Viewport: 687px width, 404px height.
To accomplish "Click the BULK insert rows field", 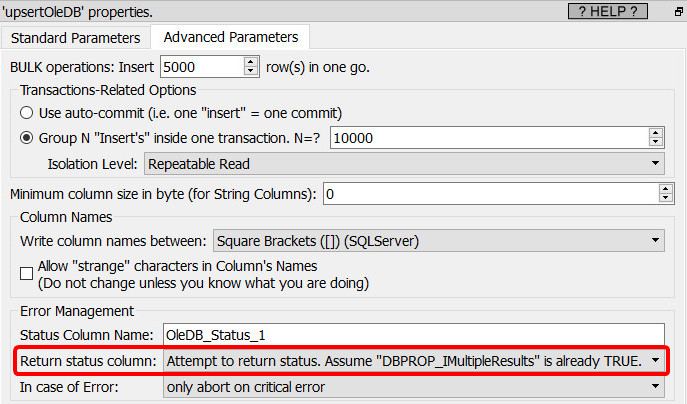I will point(202,67).
